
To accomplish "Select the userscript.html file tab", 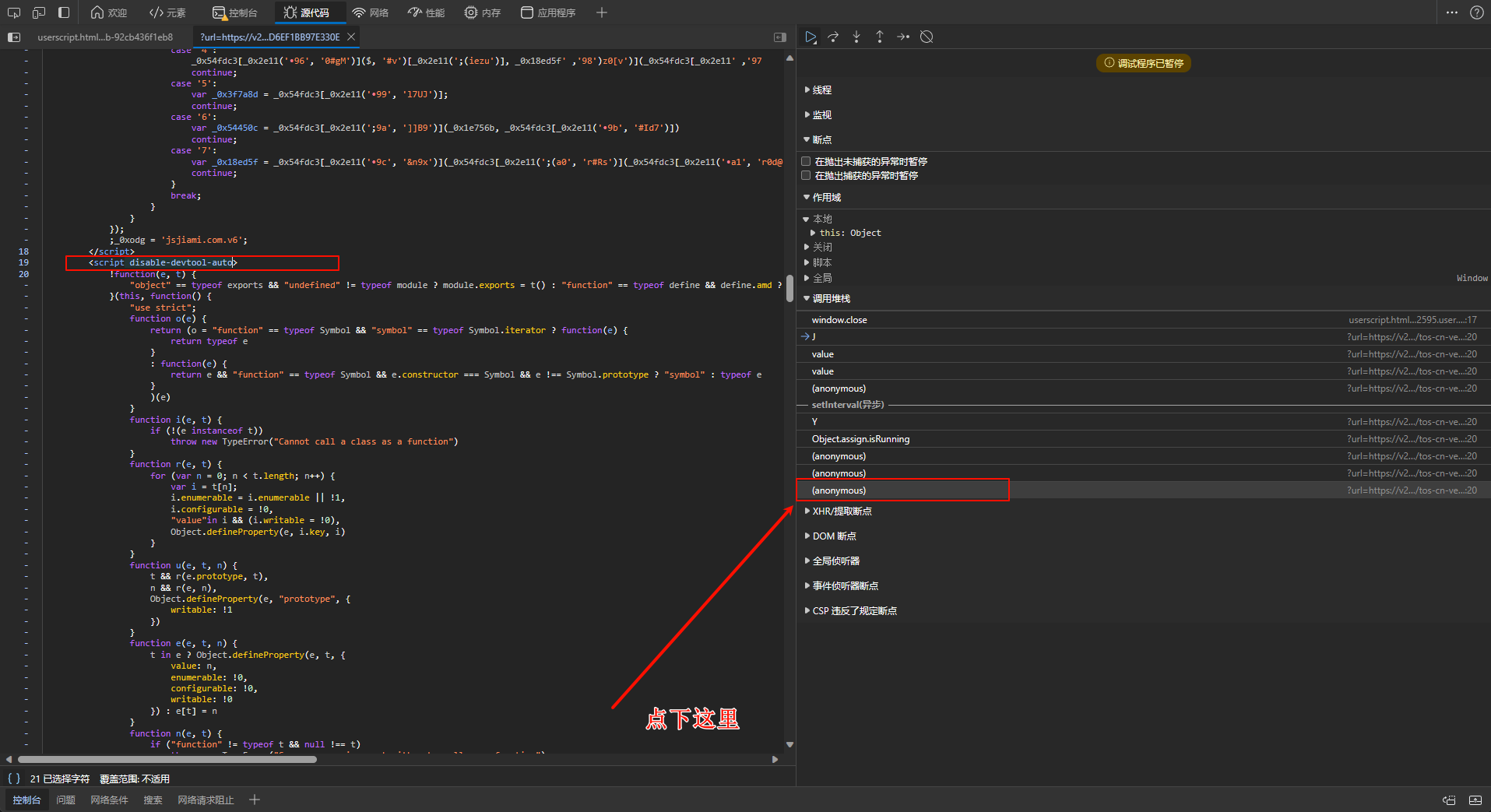I will tap(105, 37).
